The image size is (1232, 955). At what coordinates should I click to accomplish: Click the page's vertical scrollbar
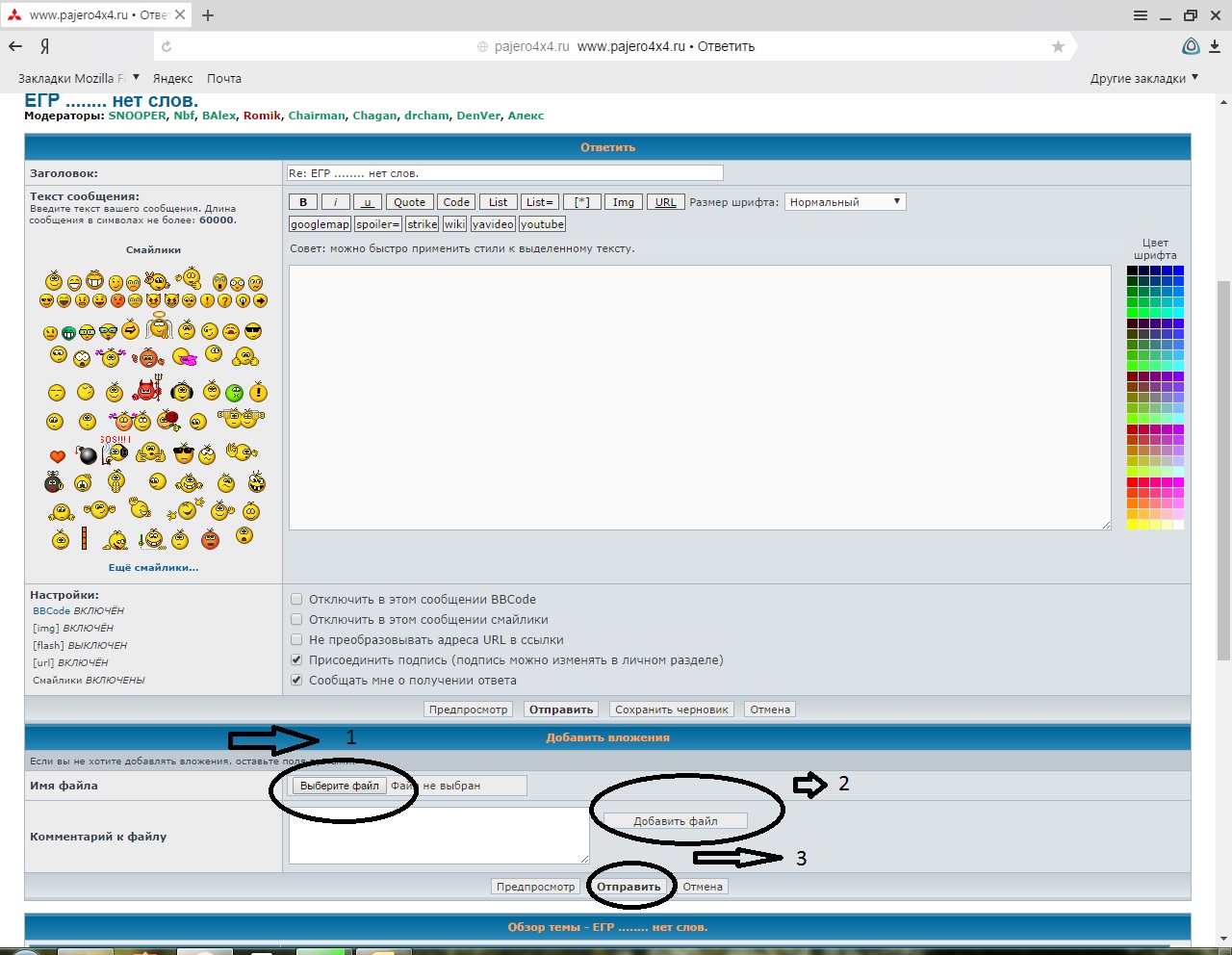pos(1223,472)
